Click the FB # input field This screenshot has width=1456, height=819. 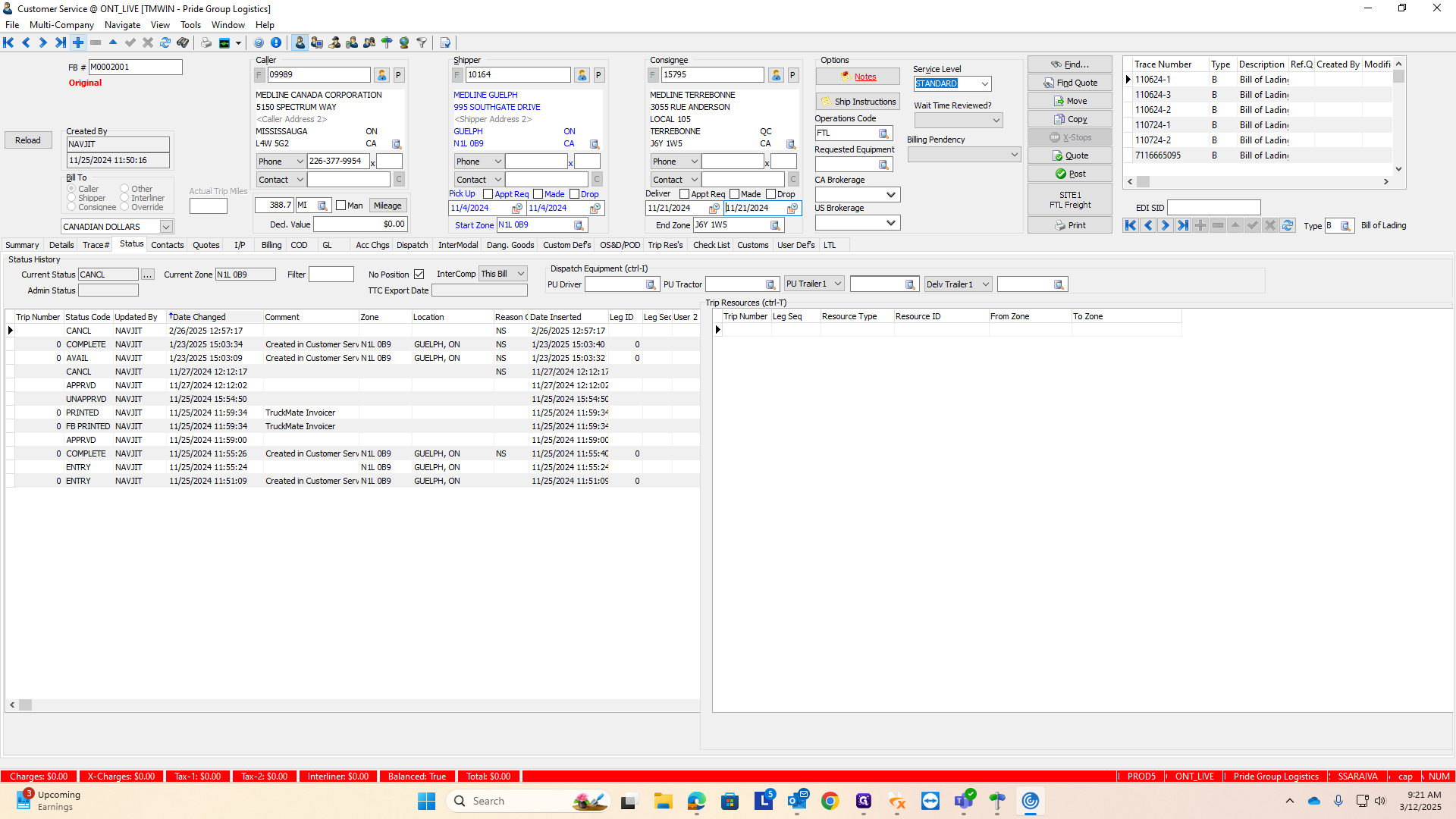(x=135, y=67)
